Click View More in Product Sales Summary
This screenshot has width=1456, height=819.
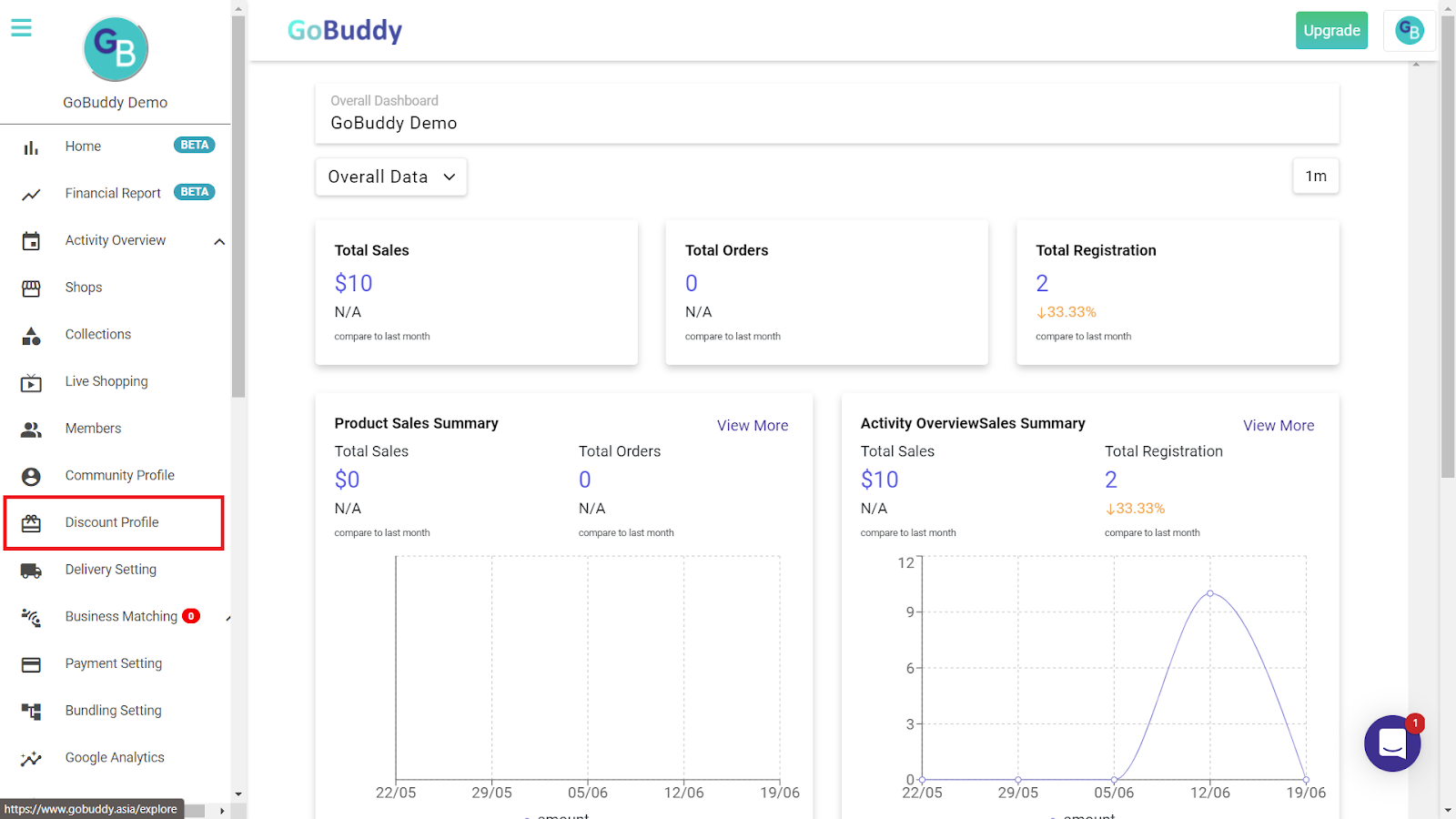tap(753, 425)
